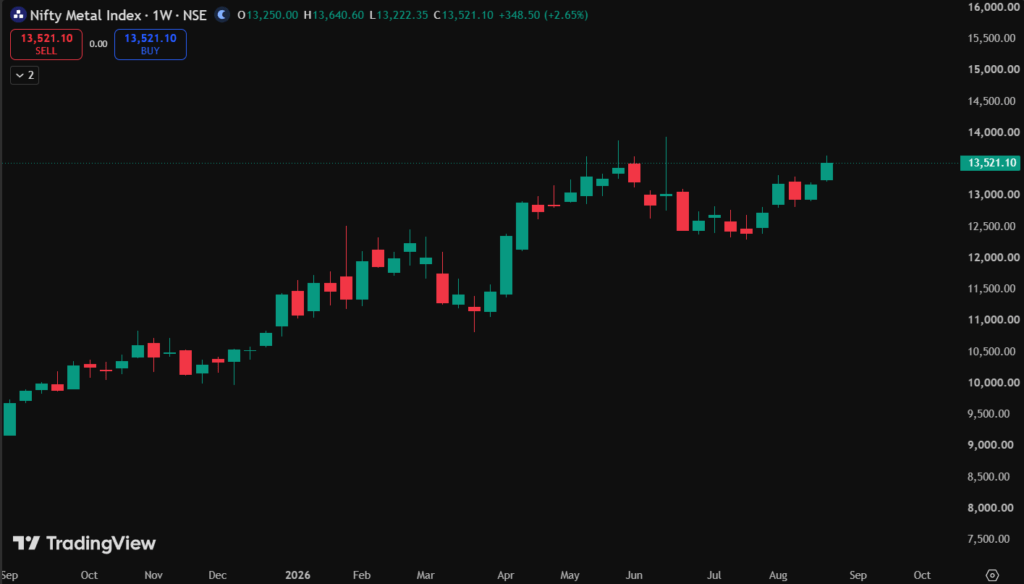1024x584 pixels.
Task: Click the open value O13,250.00
Action: (x=268, y=14)
